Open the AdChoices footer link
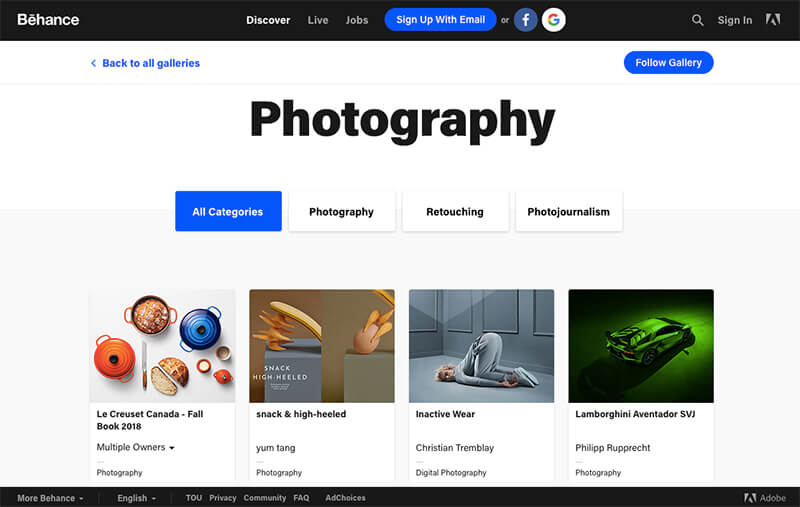 [345, 498]
